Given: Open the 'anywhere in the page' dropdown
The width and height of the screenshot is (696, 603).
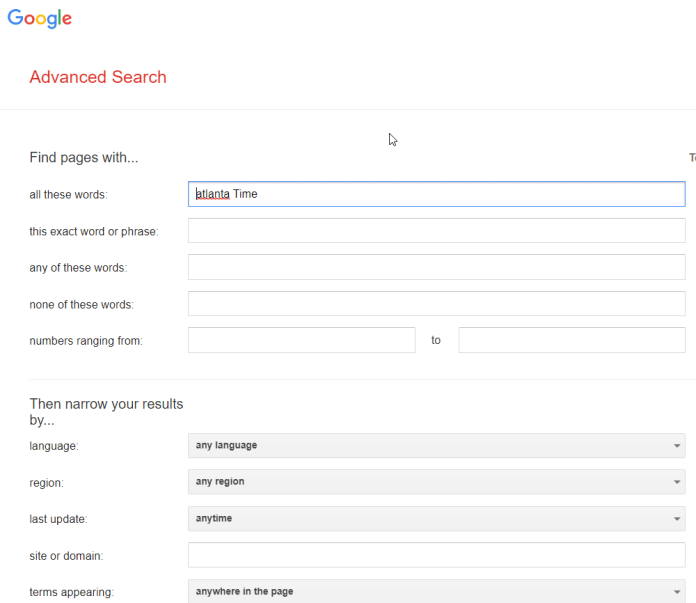Looking at the screenshot, I should tap(436, 591).
